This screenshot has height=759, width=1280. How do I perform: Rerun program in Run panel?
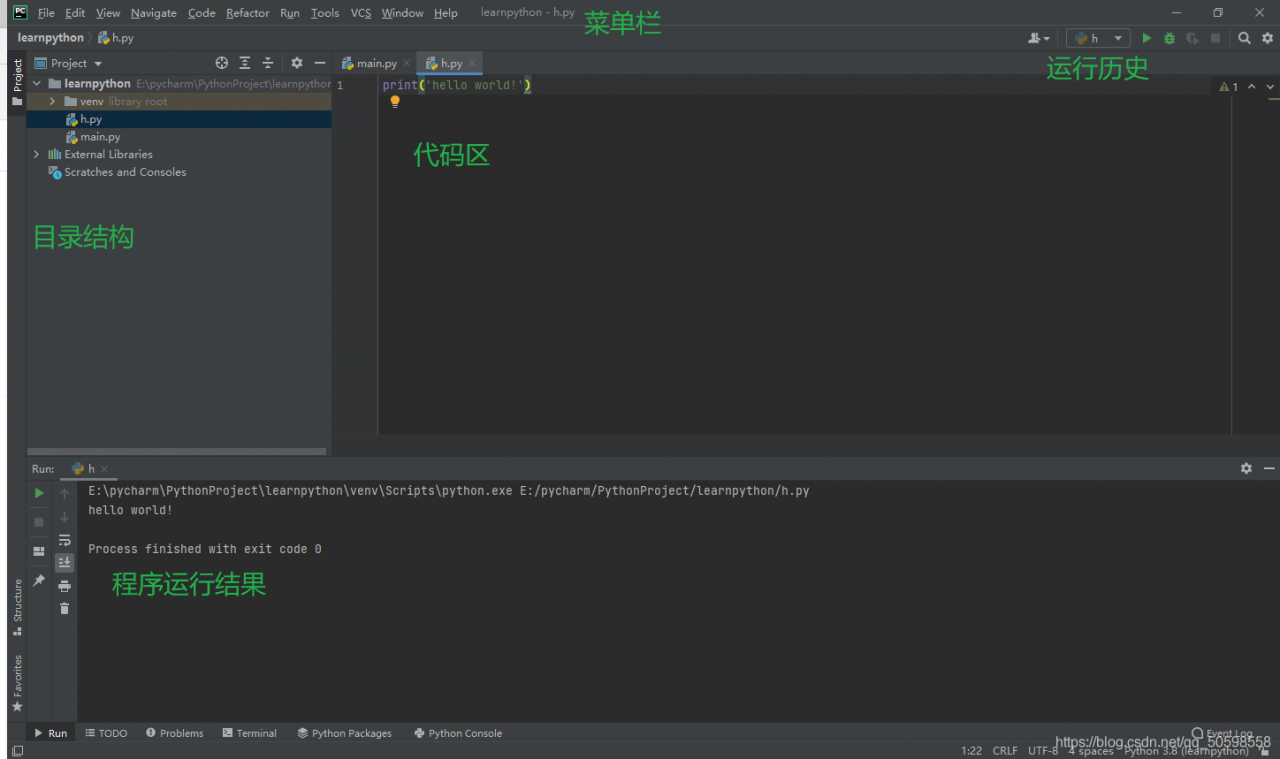click(39, 493)
